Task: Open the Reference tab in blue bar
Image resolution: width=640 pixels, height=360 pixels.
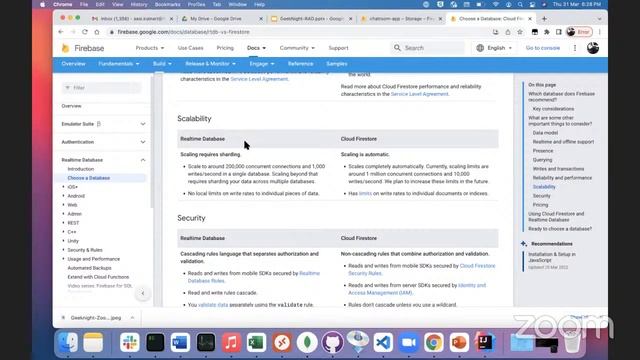Action: [300, 64]
